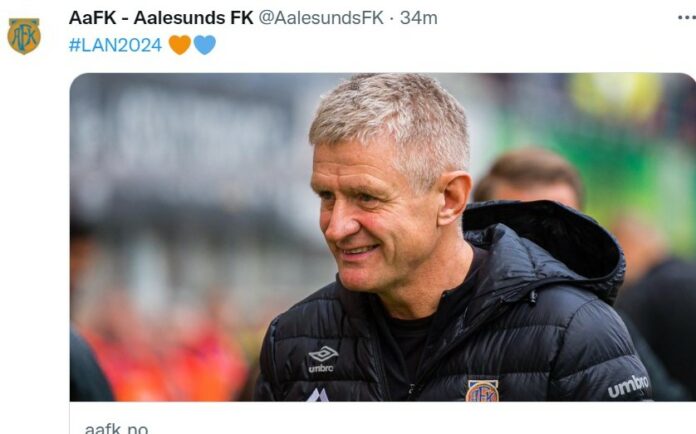
Task: Open the AaFK - Aalesunds FK display name
Action: (x=161, y=18)
